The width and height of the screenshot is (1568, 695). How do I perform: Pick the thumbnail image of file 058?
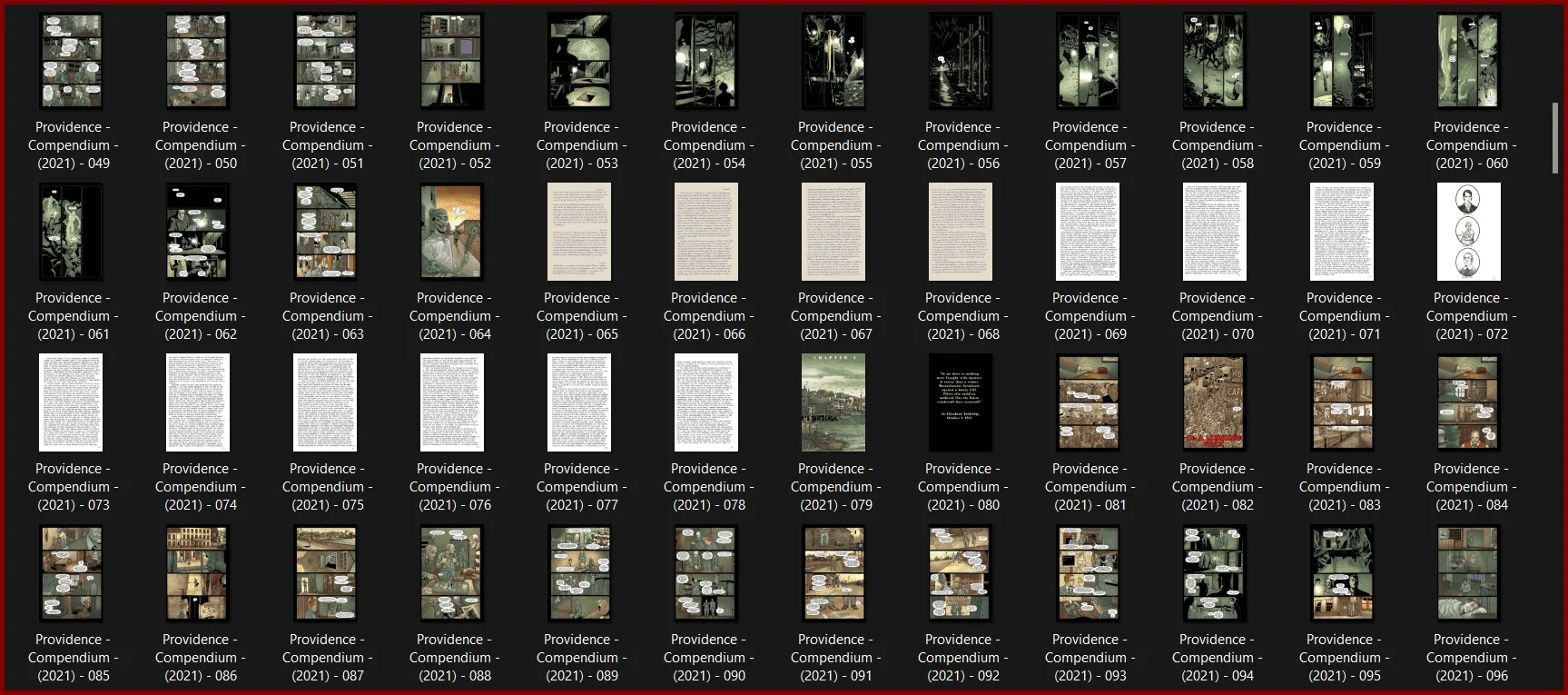(x=1215, y=61)
